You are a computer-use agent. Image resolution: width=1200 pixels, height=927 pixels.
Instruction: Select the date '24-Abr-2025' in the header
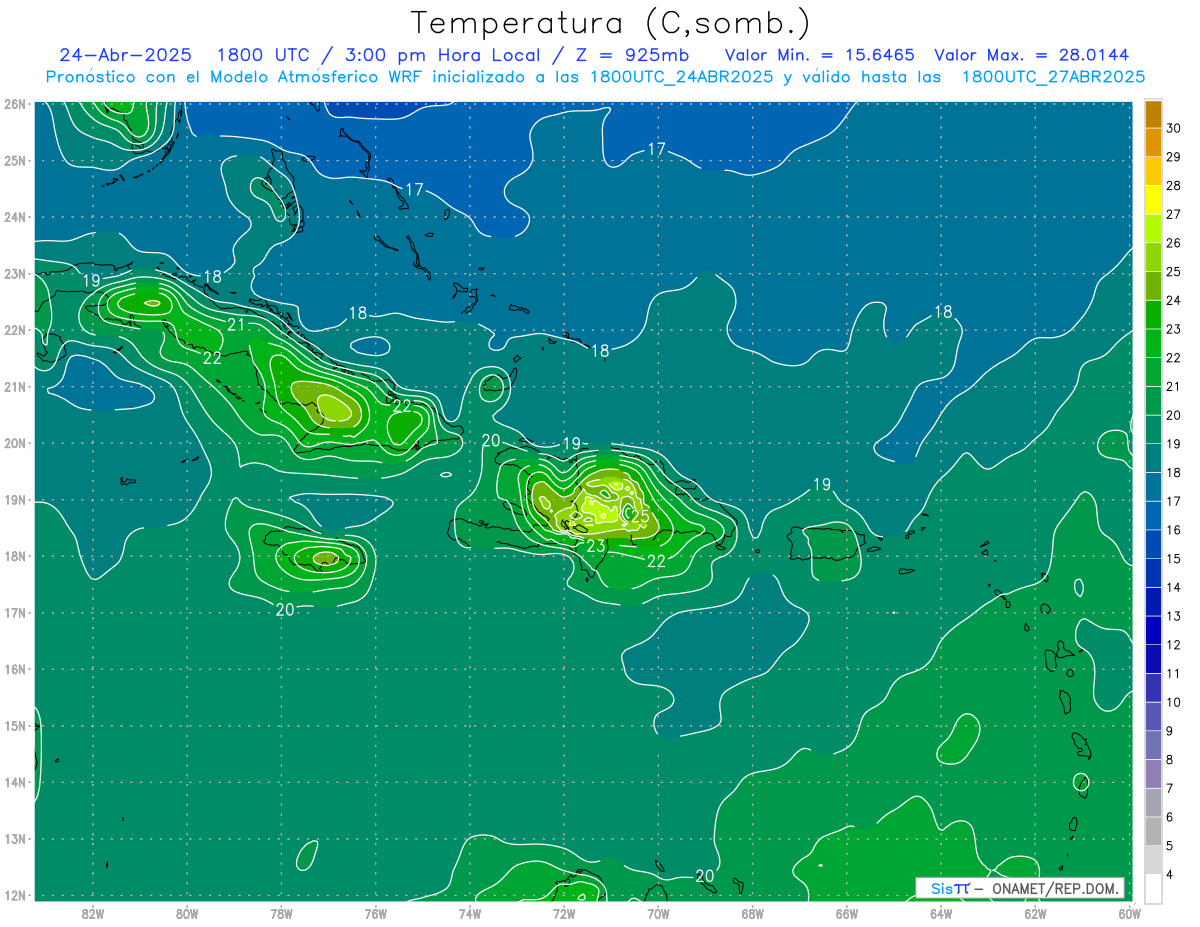125,55
